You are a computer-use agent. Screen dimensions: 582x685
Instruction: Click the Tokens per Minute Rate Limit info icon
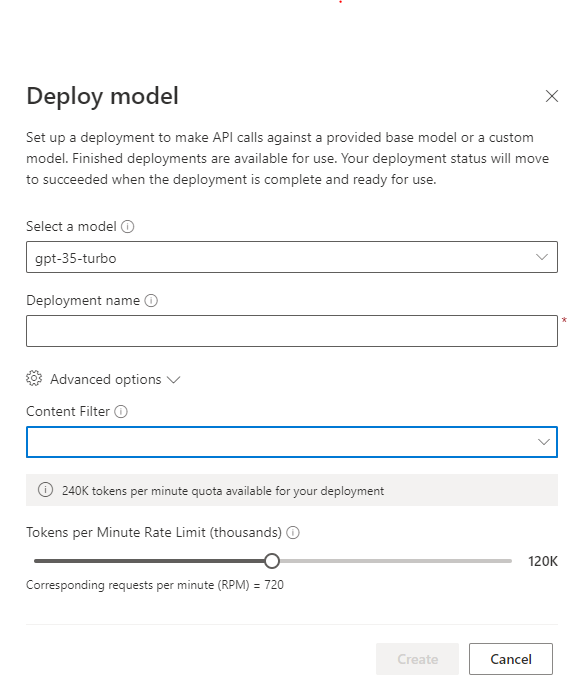(x=293, y=533)
